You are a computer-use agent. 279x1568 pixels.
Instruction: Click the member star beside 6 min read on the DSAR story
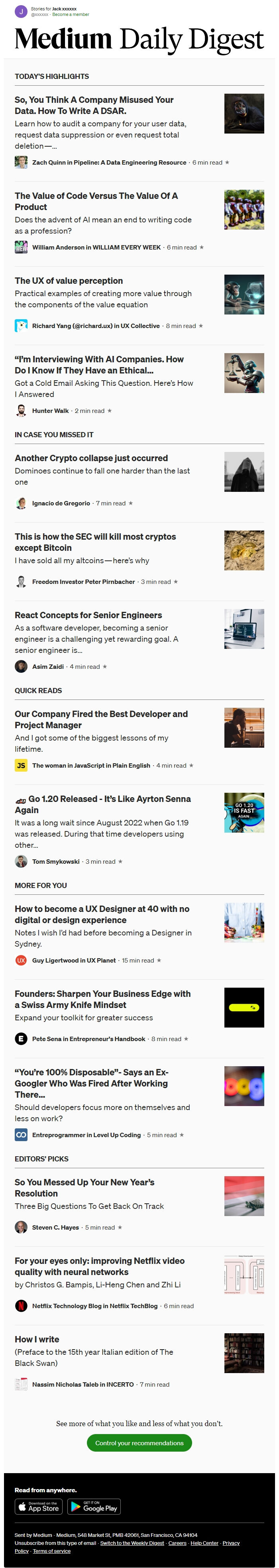[x=227, y=163]
